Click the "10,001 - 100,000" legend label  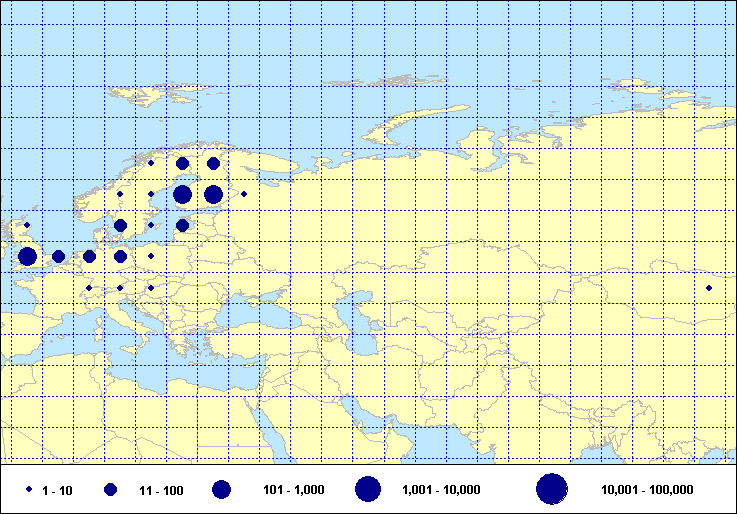pos(647,490)
